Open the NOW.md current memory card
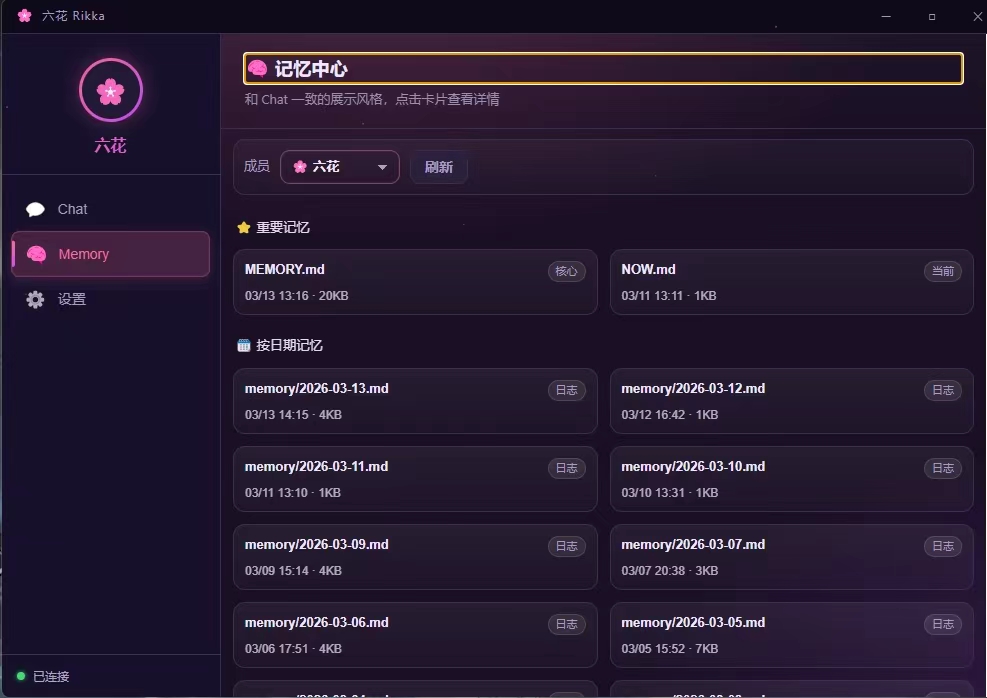 pos(770,282)
